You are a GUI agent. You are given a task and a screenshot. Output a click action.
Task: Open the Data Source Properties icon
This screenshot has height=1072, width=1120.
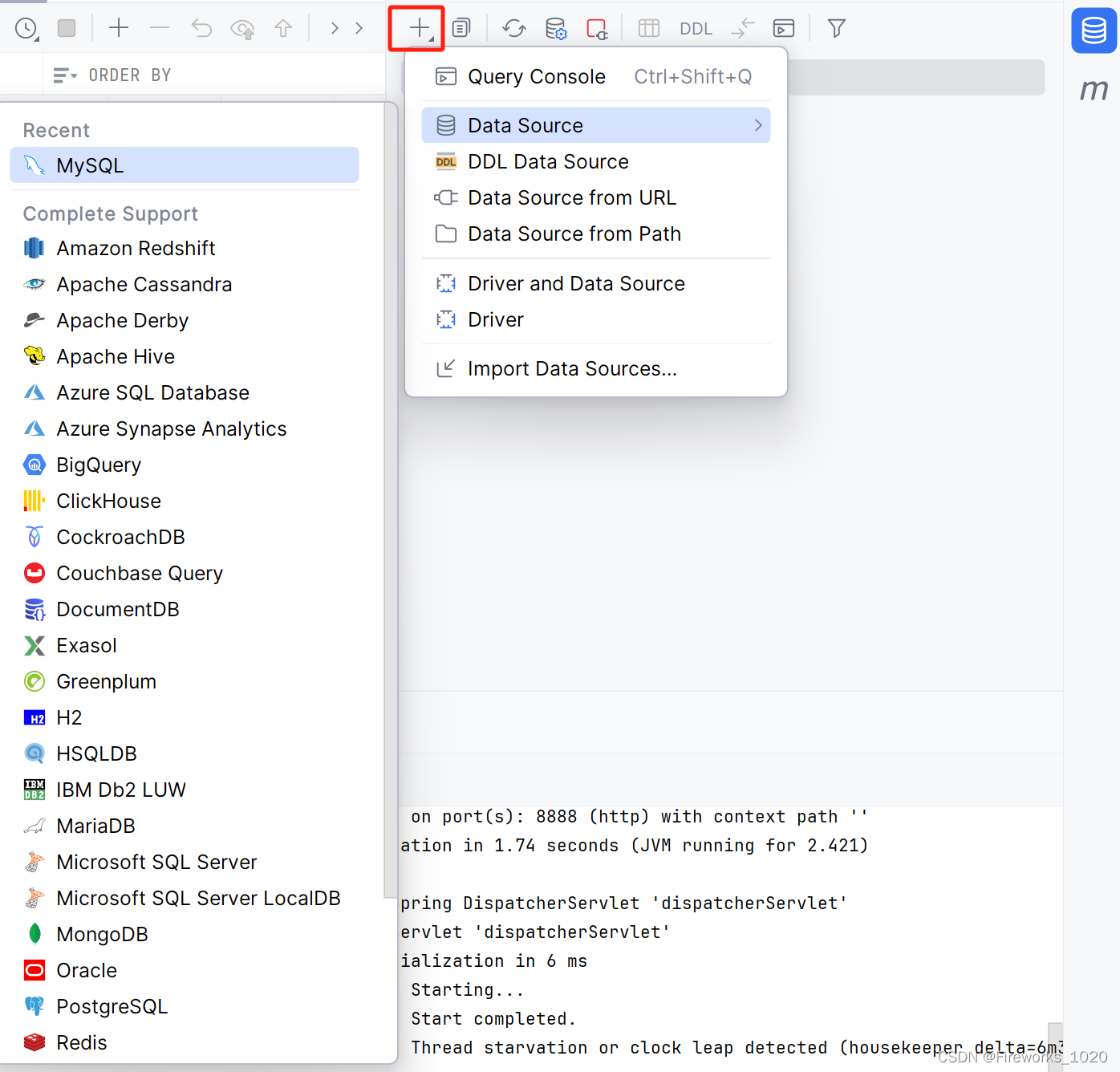(556, 29)
